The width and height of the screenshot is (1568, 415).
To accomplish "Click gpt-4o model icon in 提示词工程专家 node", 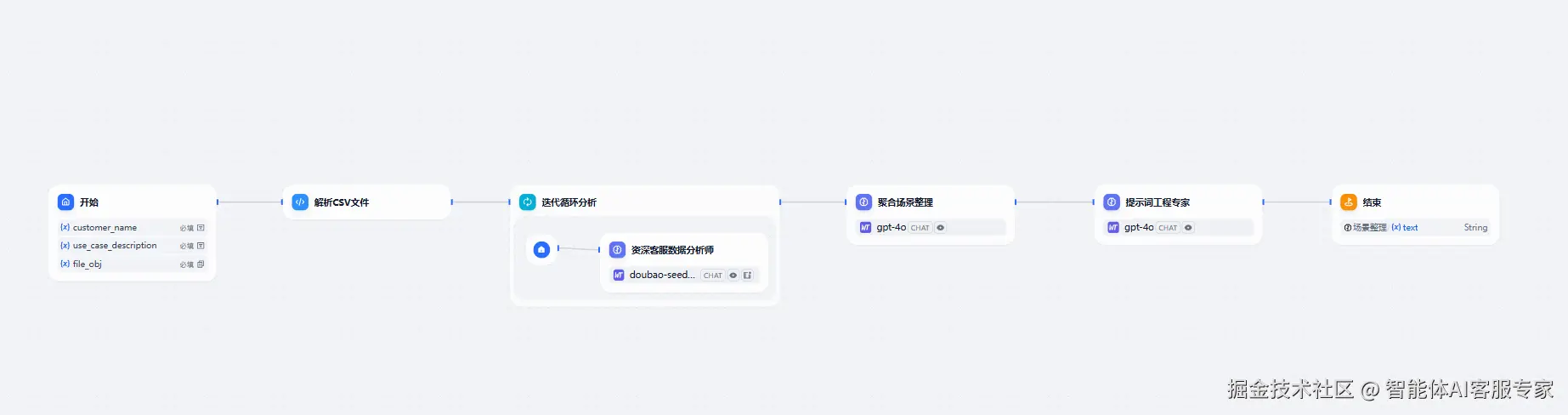I will click(1113, 228).
